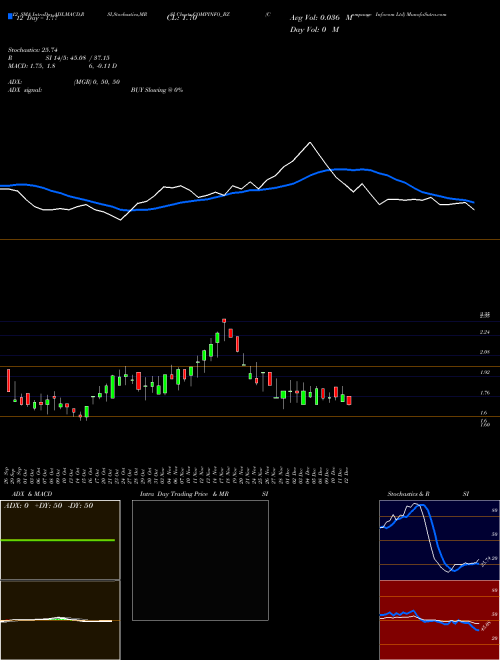Click the first red candlestick at far left
Viewport: 500px width, 660px height.
tap(8, 381)
